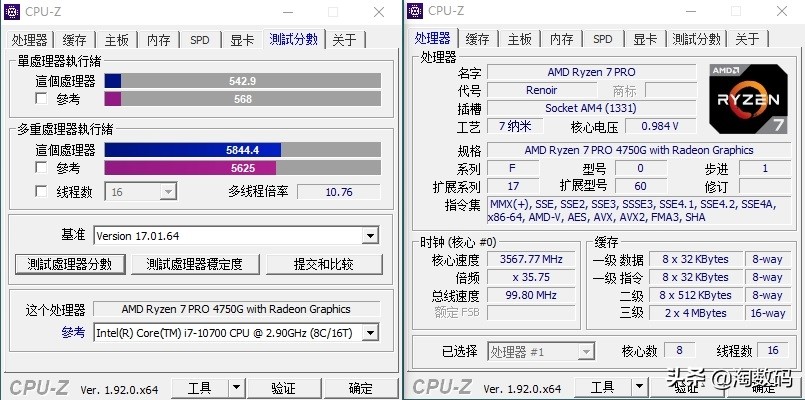Click single thread 542.9 score bar
The width and height of the screenshot is (805, 400).
243,81
